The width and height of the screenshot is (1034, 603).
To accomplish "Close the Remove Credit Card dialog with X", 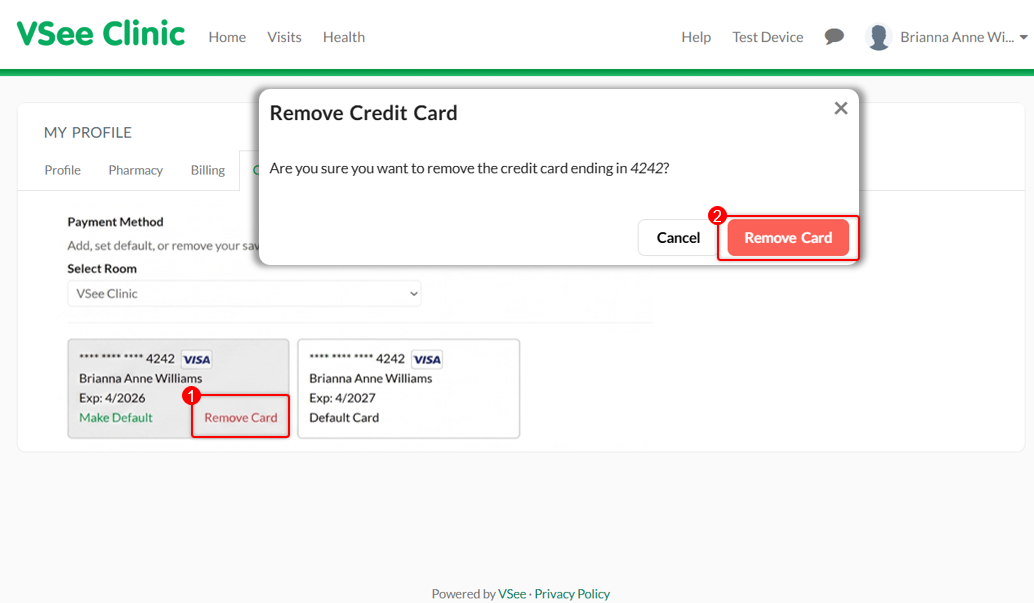I will point(841,108).
